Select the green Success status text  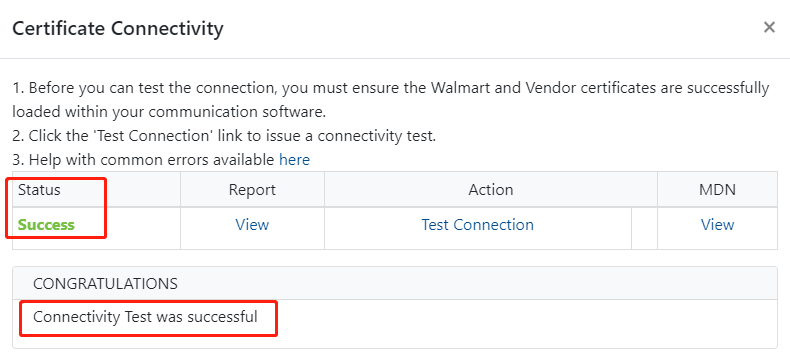46,225
